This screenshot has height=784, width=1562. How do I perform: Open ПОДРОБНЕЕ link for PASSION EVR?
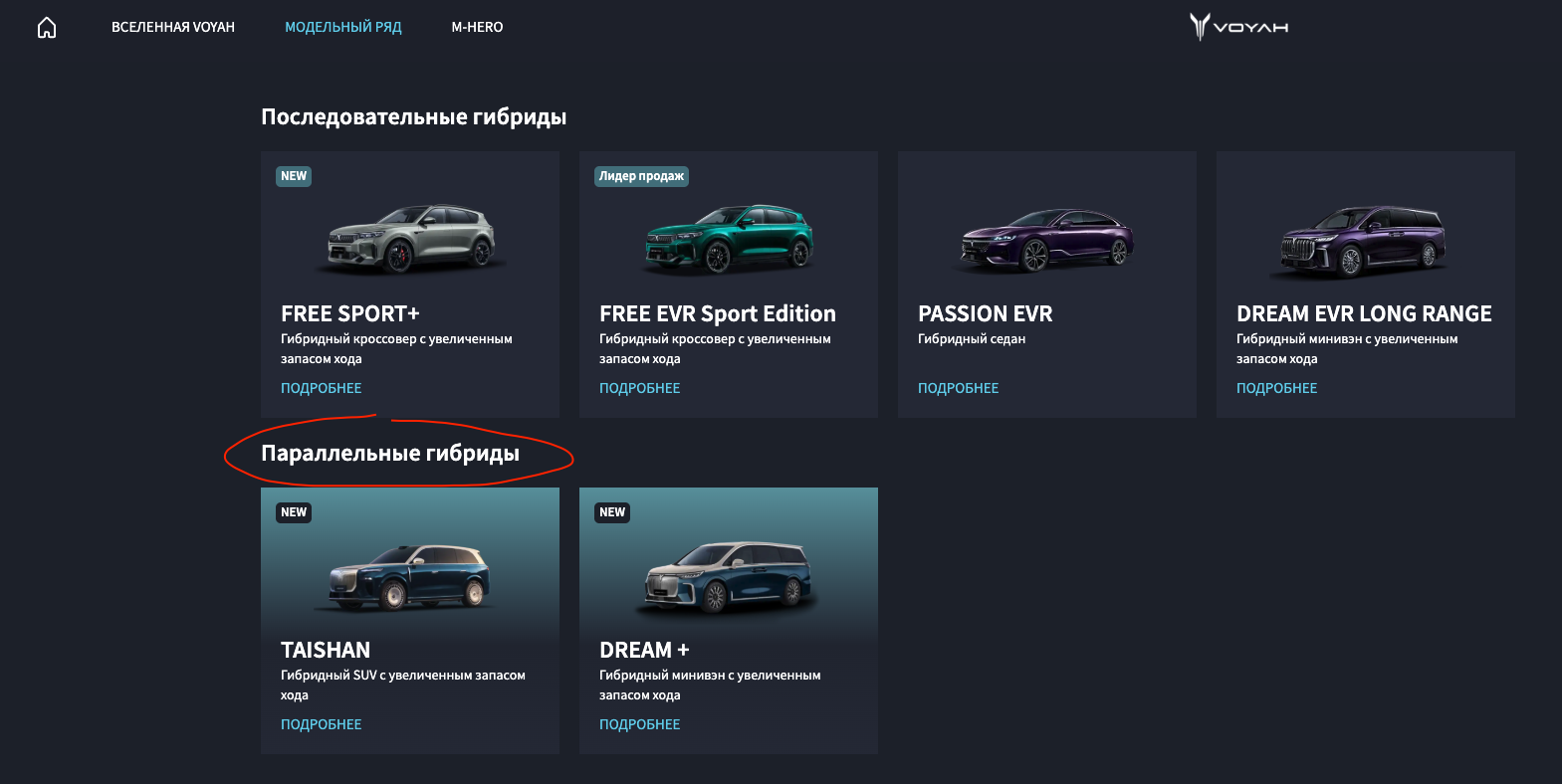click(x=958, y=388)
